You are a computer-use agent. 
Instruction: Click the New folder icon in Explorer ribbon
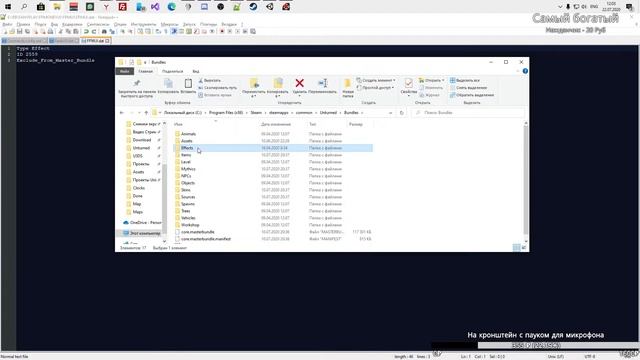click(348, 83)
